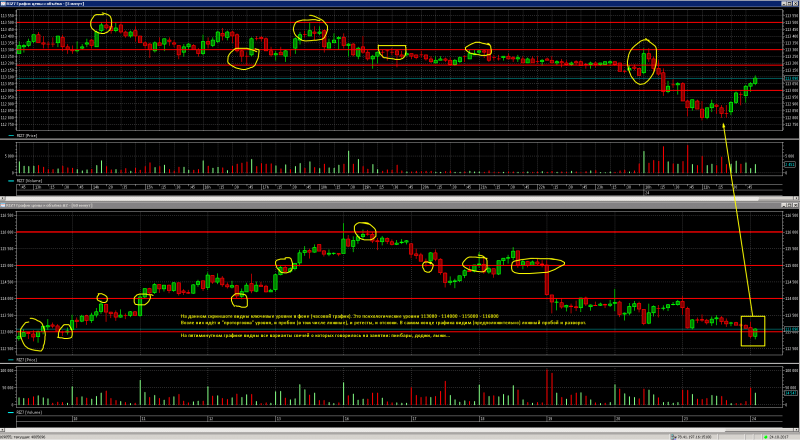The width and height of the screenshot is (800, 440).
Task: Click the 113 000 label on left price axis
Action: coord(7,332)
